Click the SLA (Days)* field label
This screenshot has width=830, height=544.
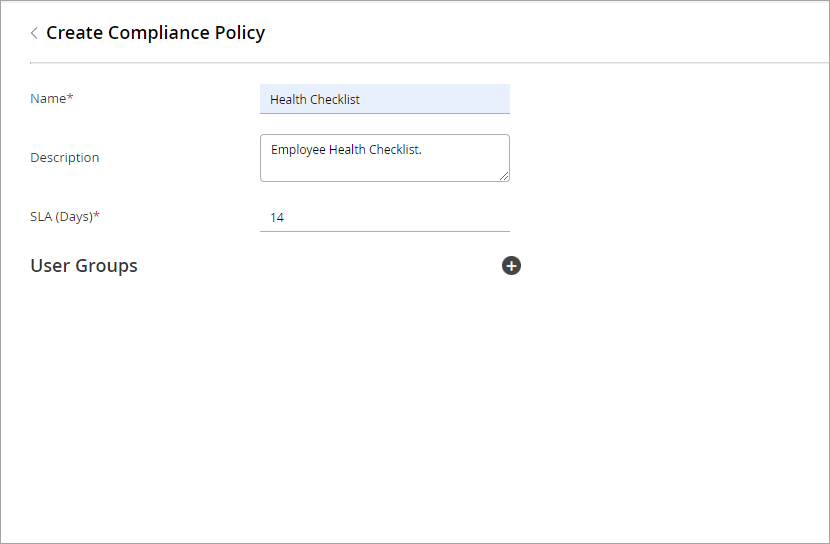click(x=65, y=216)
